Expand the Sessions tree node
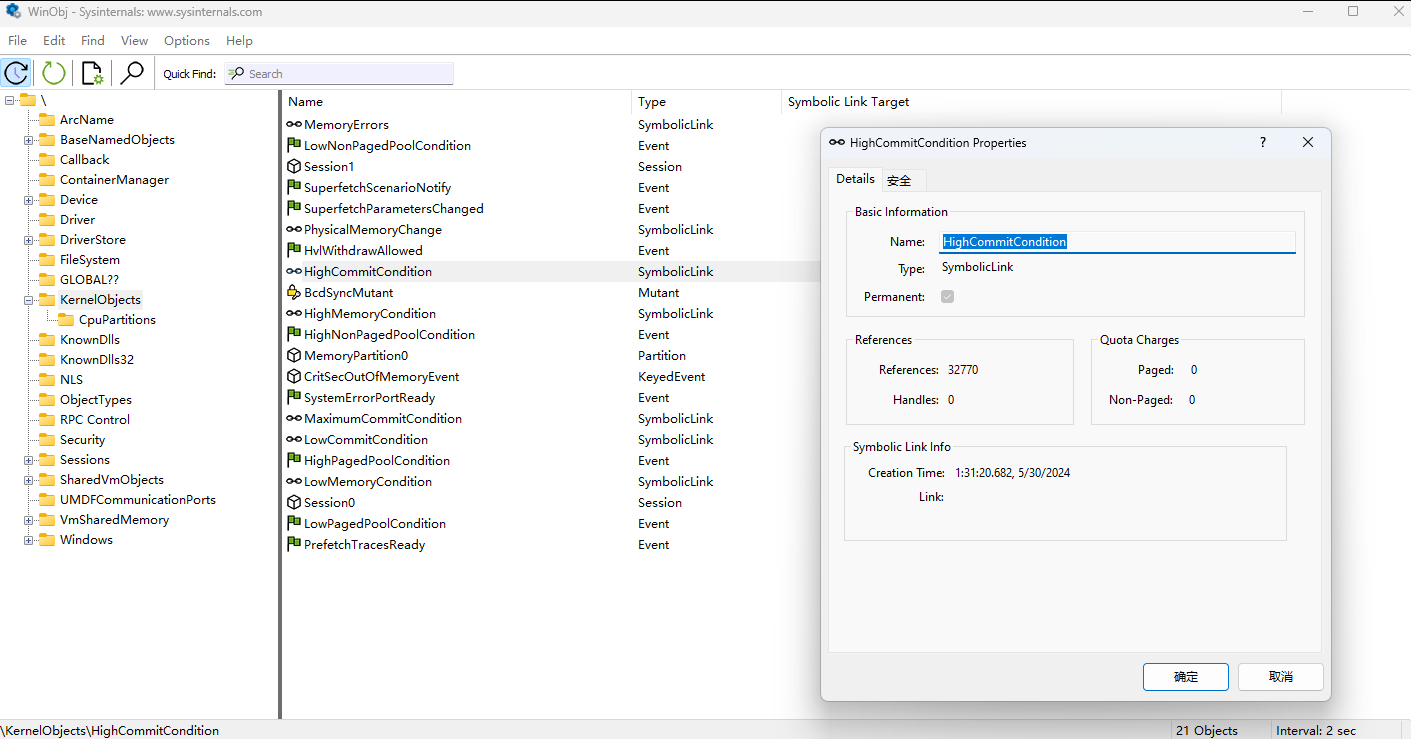Screen dimensions: 1411x739 tap(29, 460)
